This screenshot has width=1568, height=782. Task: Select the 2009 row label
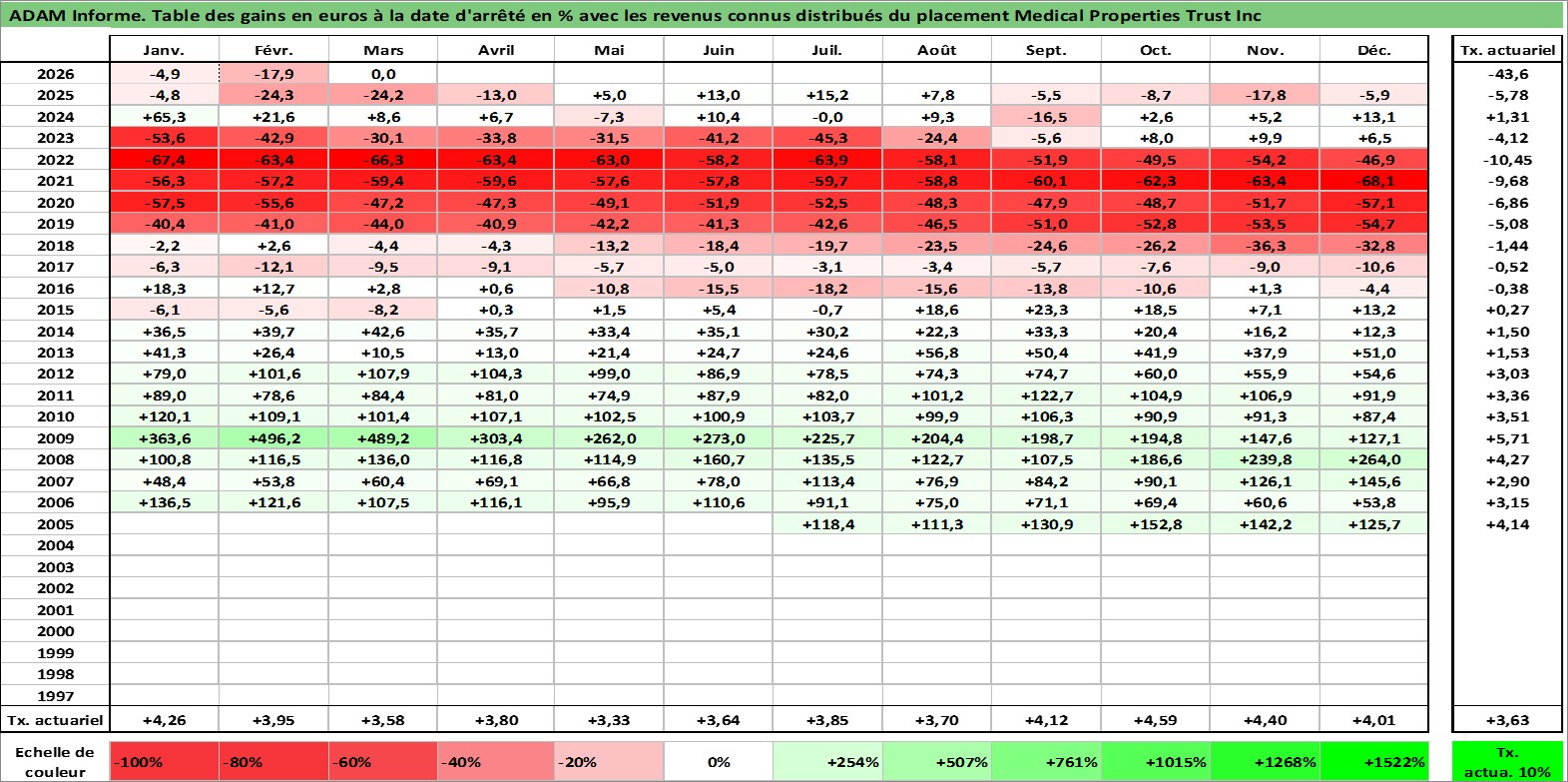pos(55,438)
